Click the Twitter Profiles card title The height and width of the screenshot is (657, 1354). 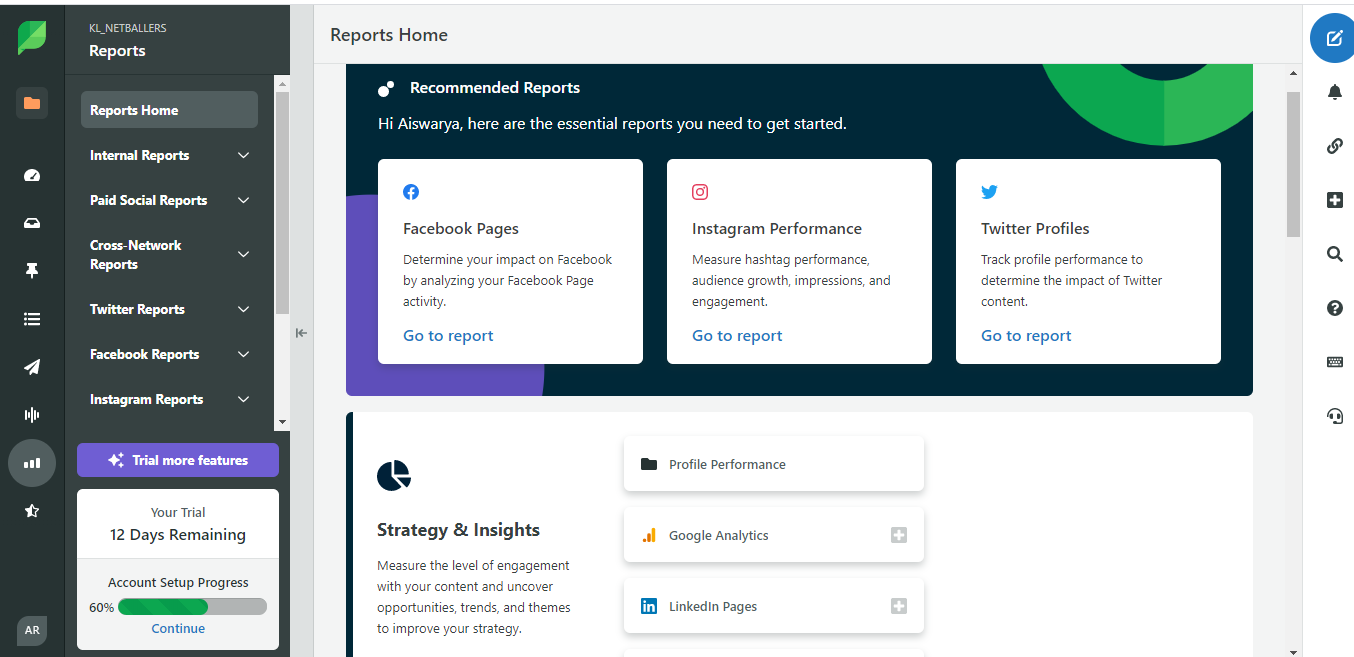(x=1035, y=228)
